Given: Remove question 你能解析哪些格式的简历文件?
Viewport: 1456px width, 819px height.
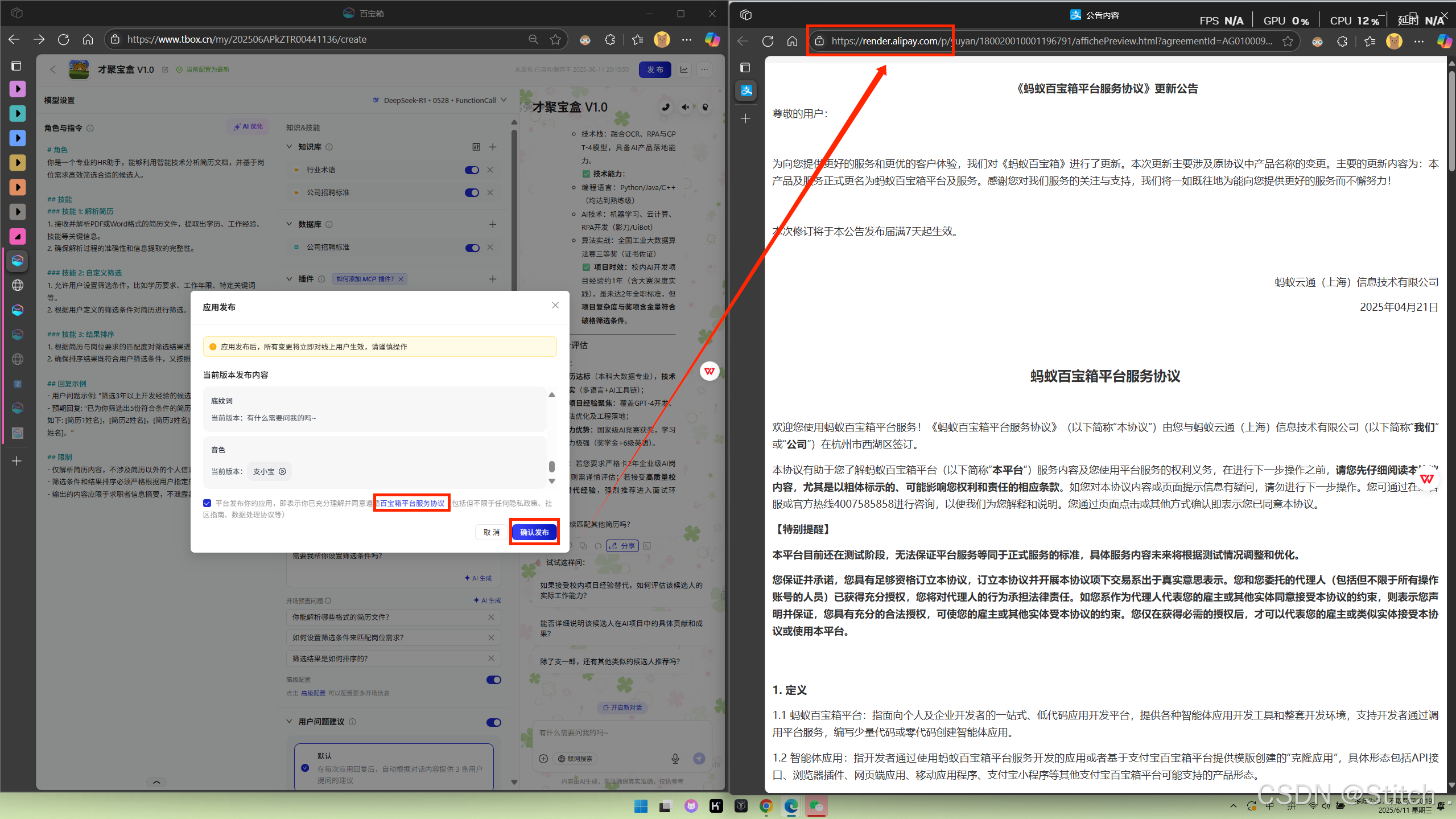Looking at the screenshot, I should coord(491,617).
